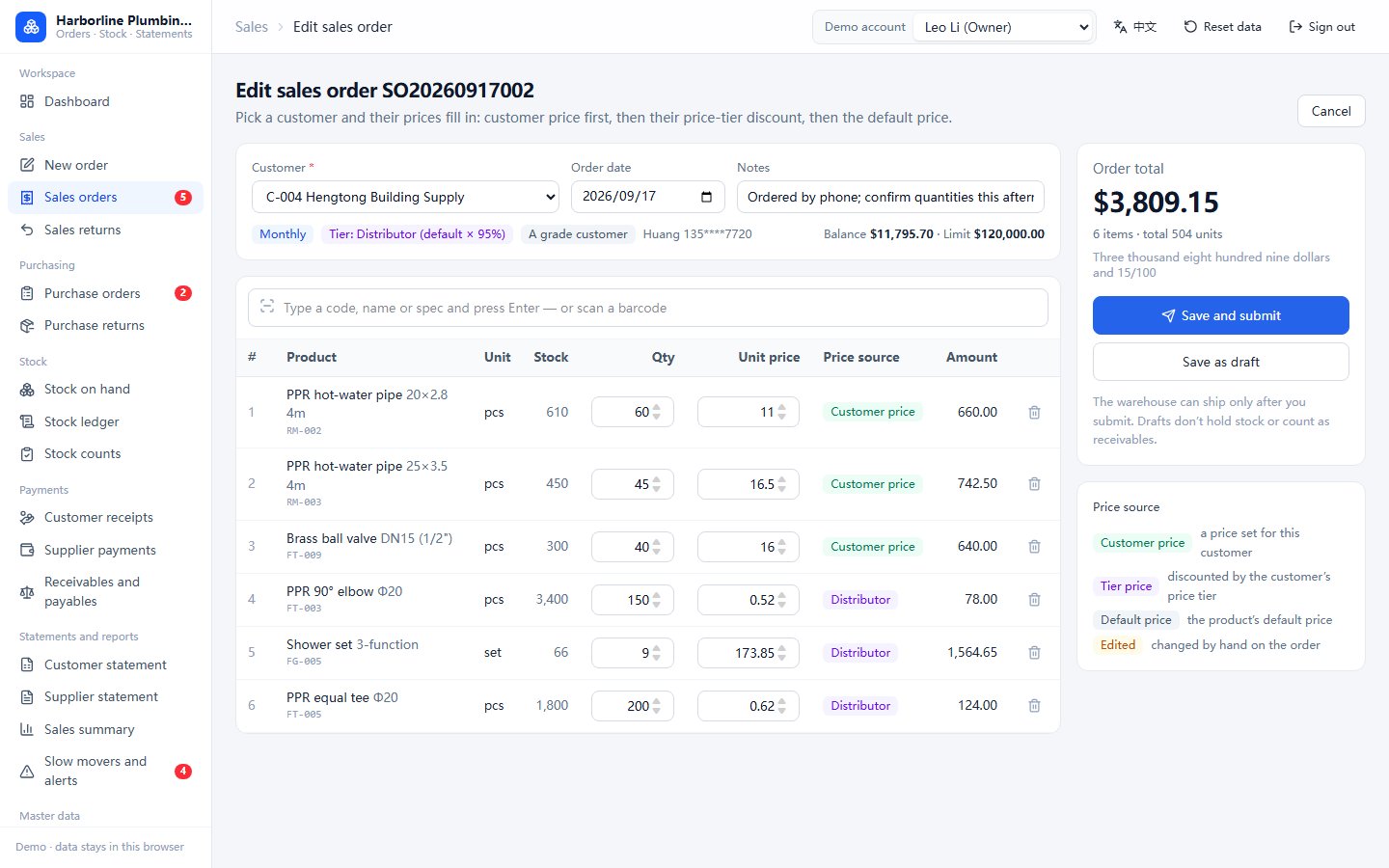
Task: Open New order from sidebar
Action: [x=105, y=165]
